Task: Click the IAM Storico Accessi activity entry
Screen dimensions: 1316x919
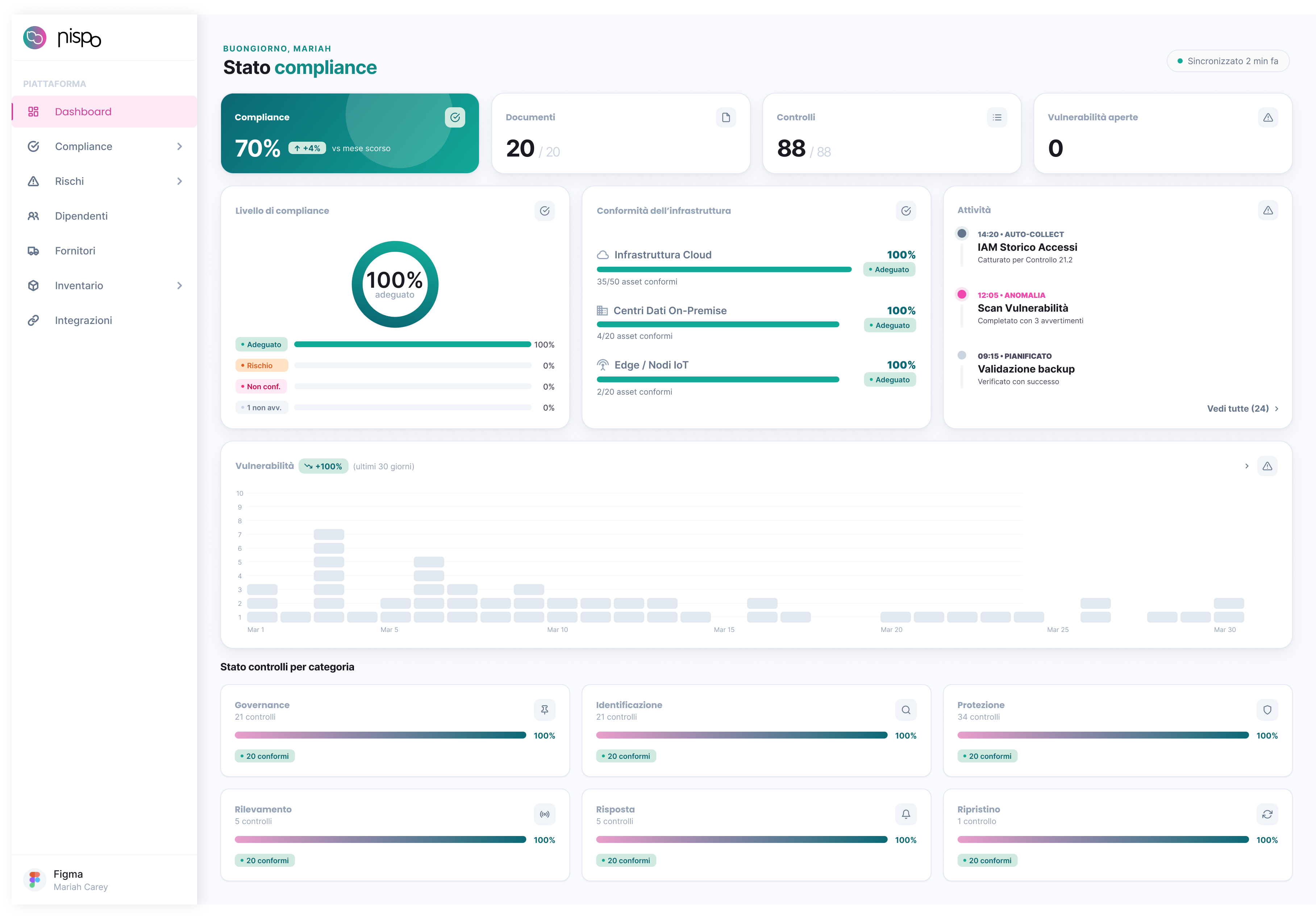Action: point(1027,247)
